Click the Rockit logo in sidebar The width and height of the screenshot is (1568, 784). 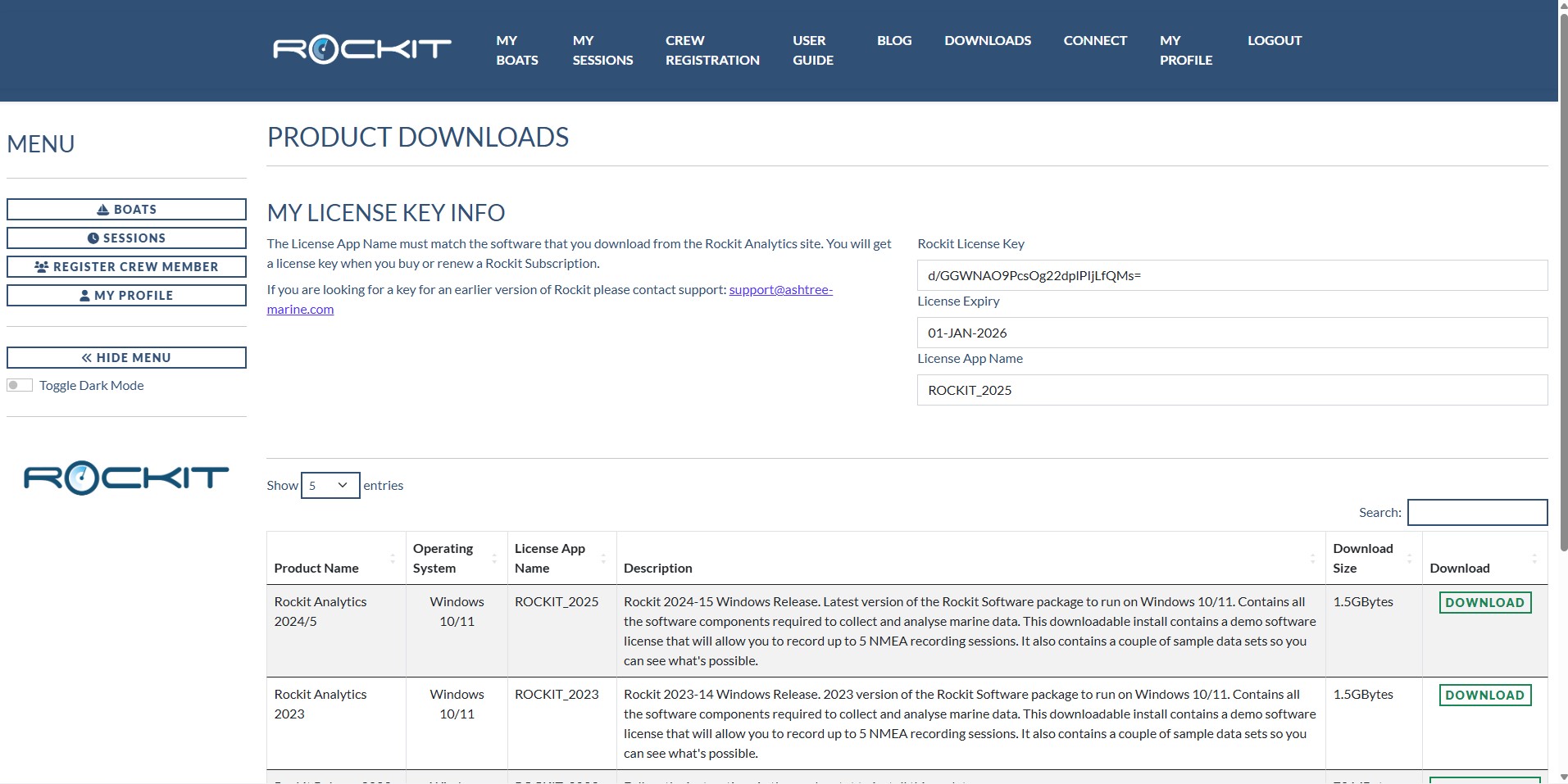(x=126, y=478)
